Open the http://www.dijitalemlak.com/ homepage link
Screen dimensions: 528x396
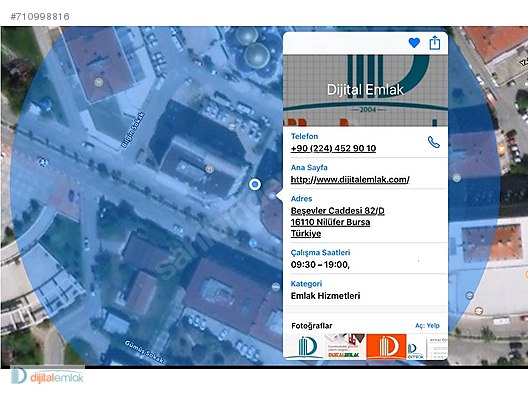350,179
